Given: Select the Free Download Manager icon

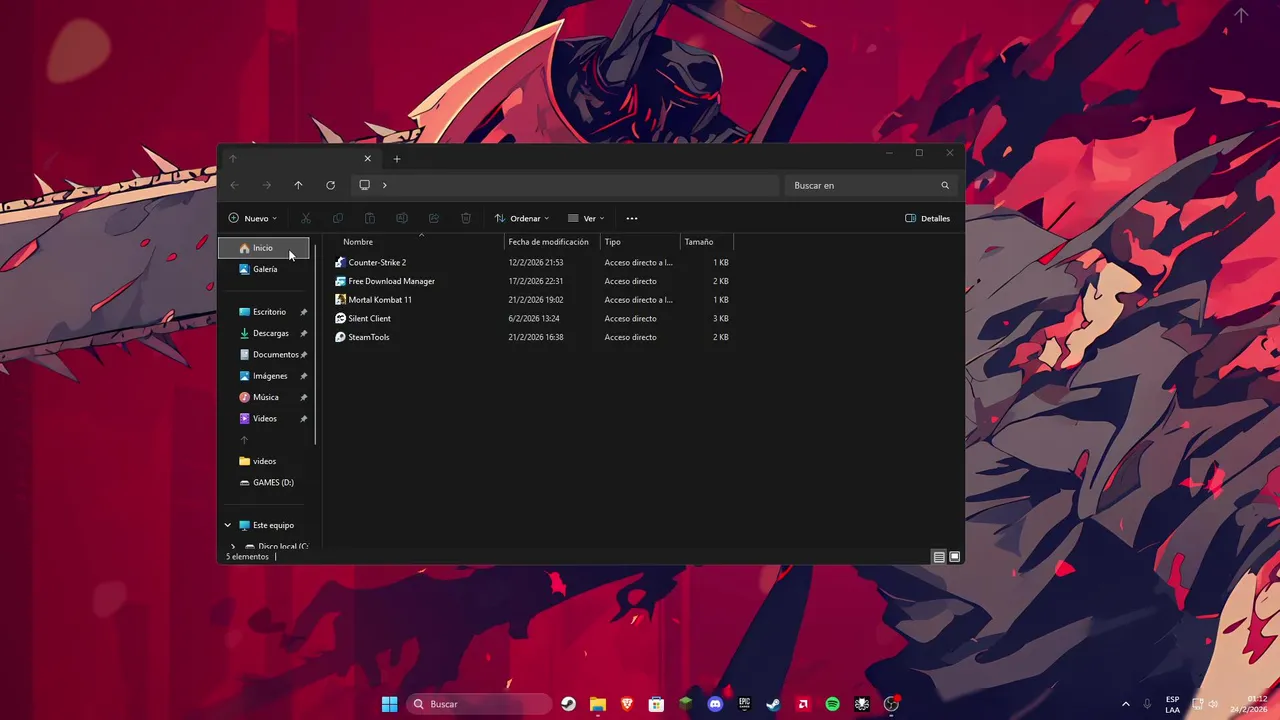Looking at the screenshot, I should (340, 281).
